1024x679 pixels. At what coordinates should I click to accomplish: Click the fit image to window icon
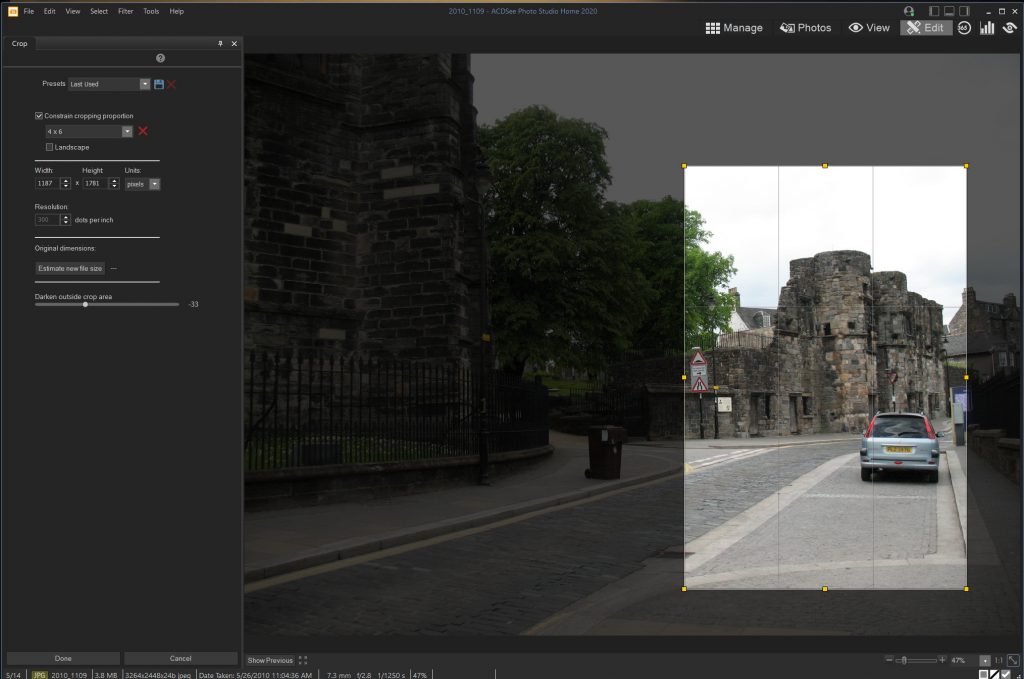(1013, 660)
